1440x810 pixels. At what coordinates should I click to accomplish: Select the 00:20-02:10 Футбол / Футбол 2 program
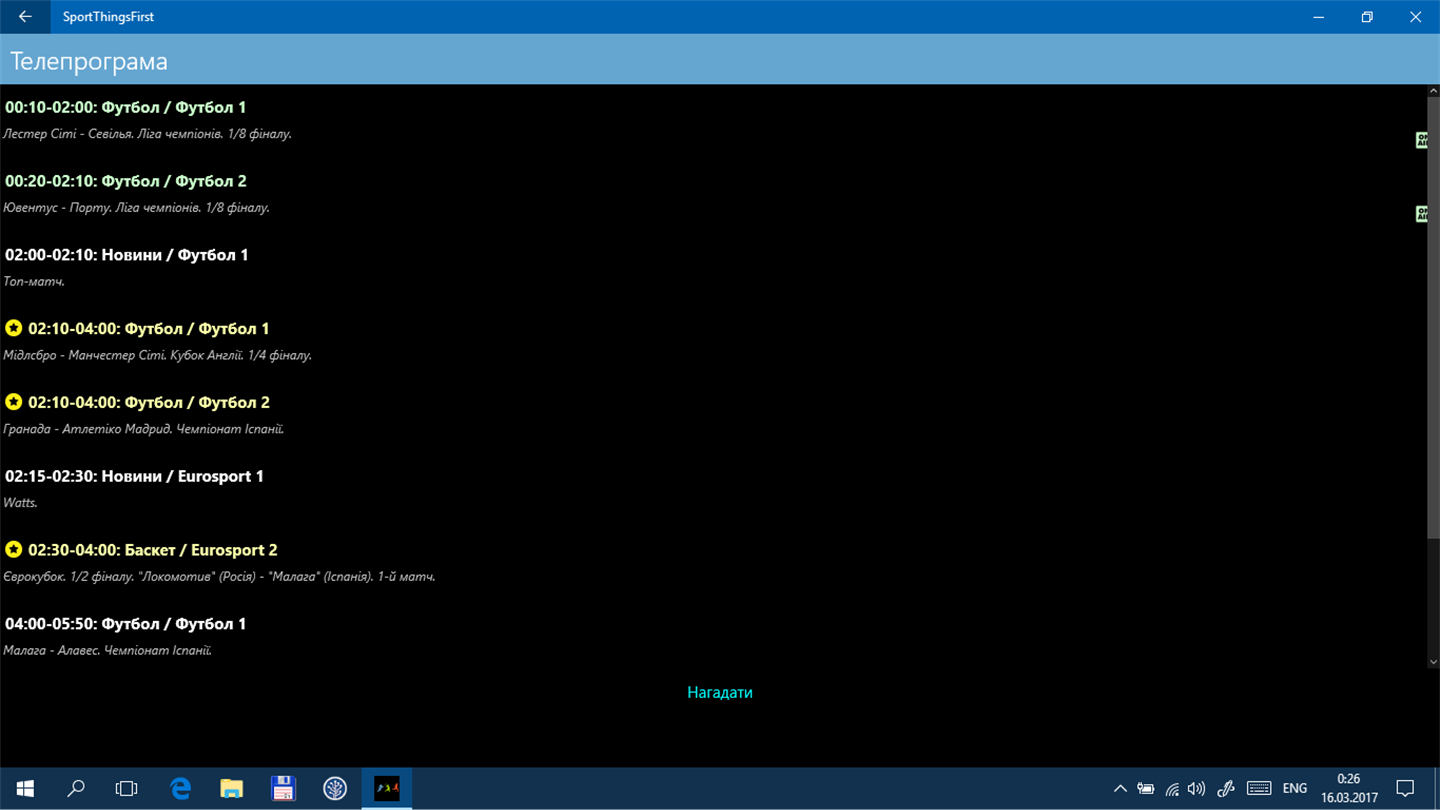point(126,181)
